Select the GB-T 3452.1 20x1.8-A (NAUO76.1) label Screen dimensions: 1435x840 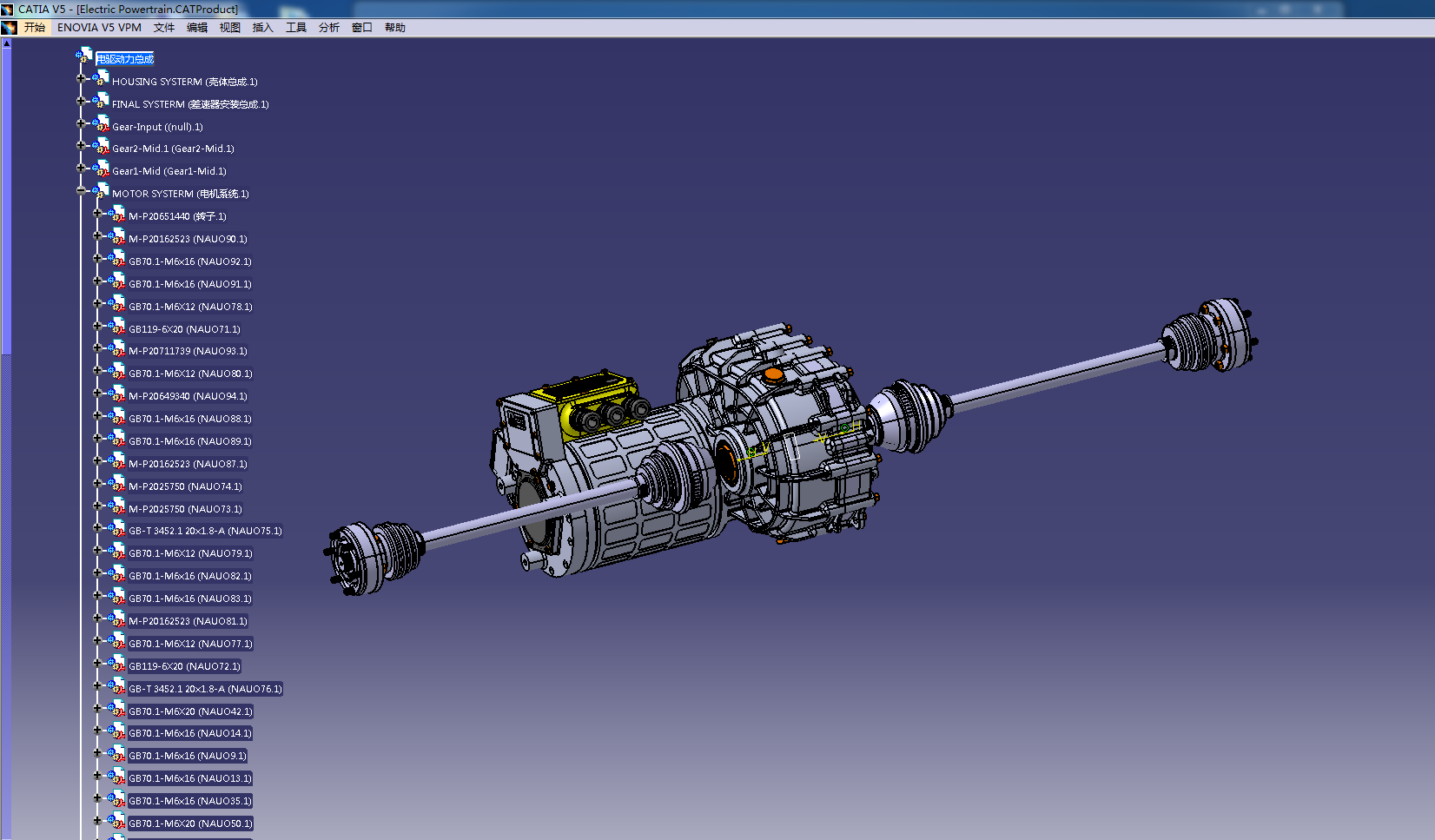(x=206, y=689)
